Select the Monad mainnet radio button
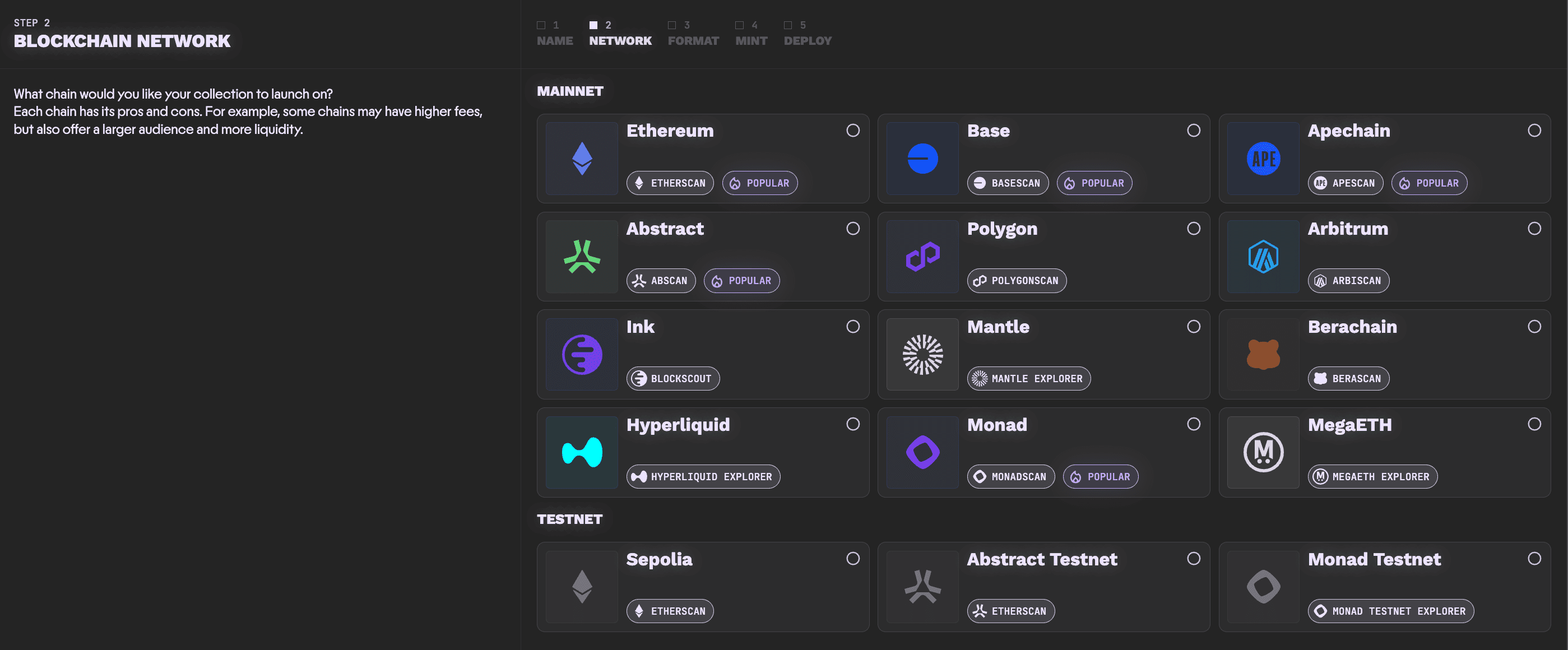 coord(1194,424)
